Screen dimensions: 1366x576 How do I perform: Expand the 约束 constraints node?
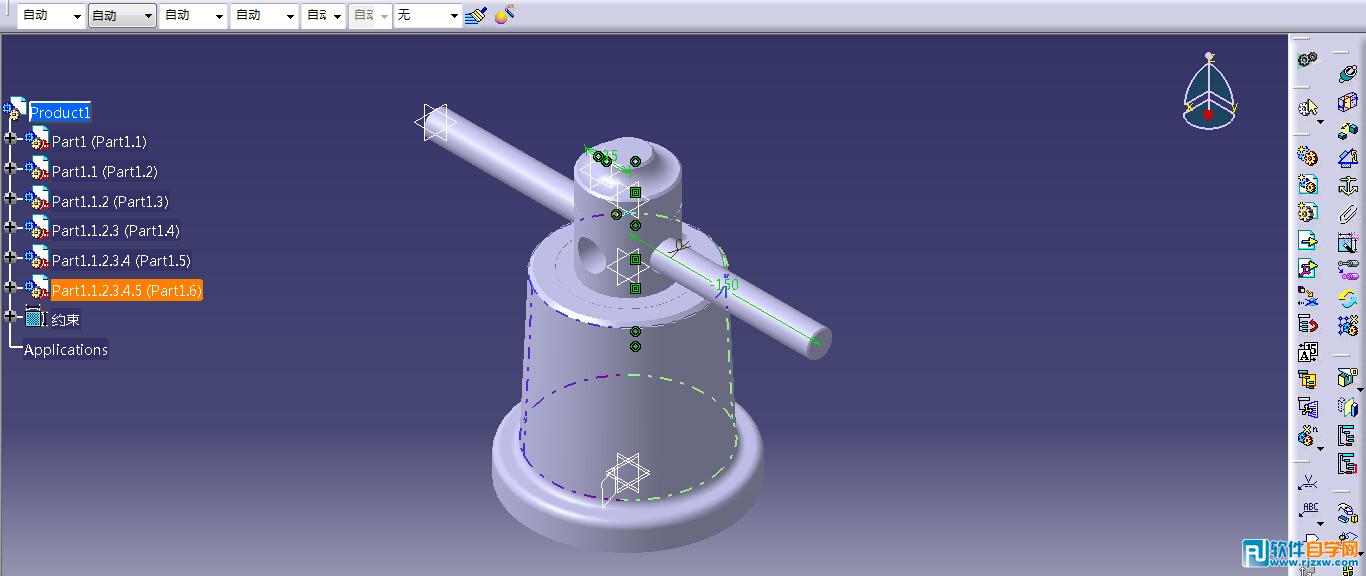[11, 316]
